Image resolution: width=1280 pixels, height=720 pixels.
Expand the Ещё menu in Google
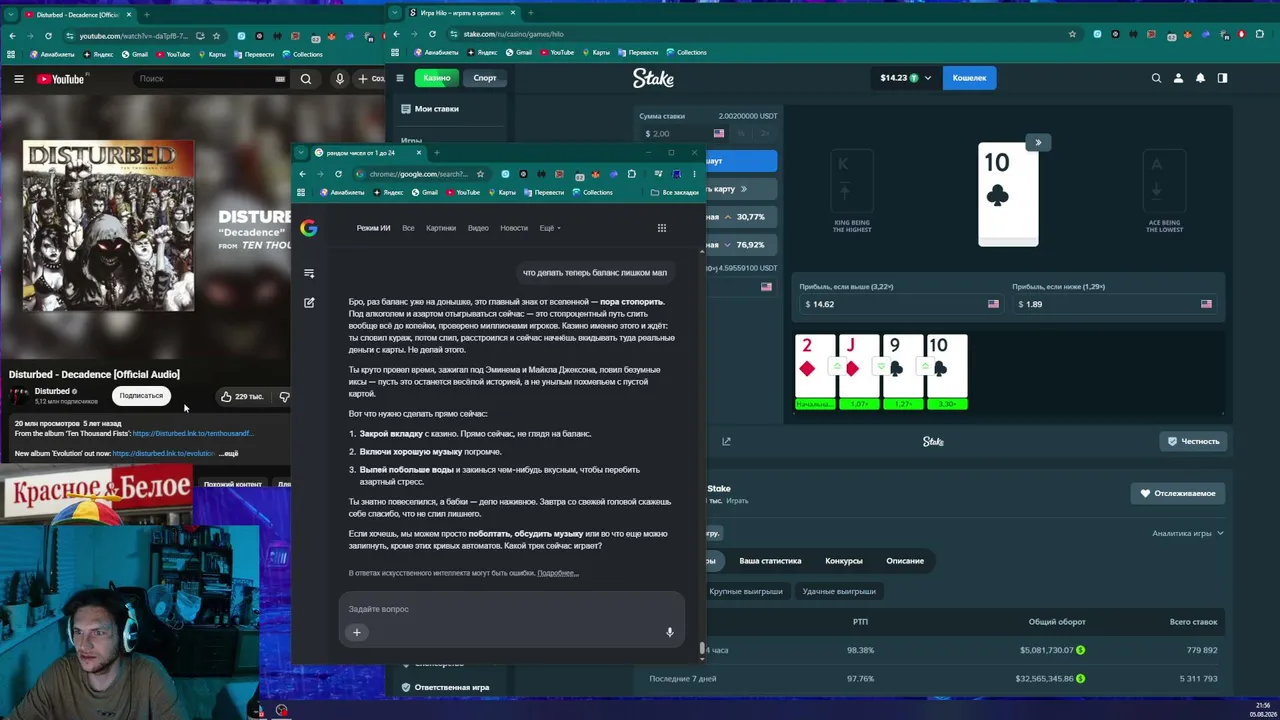(x=550, y=228)
